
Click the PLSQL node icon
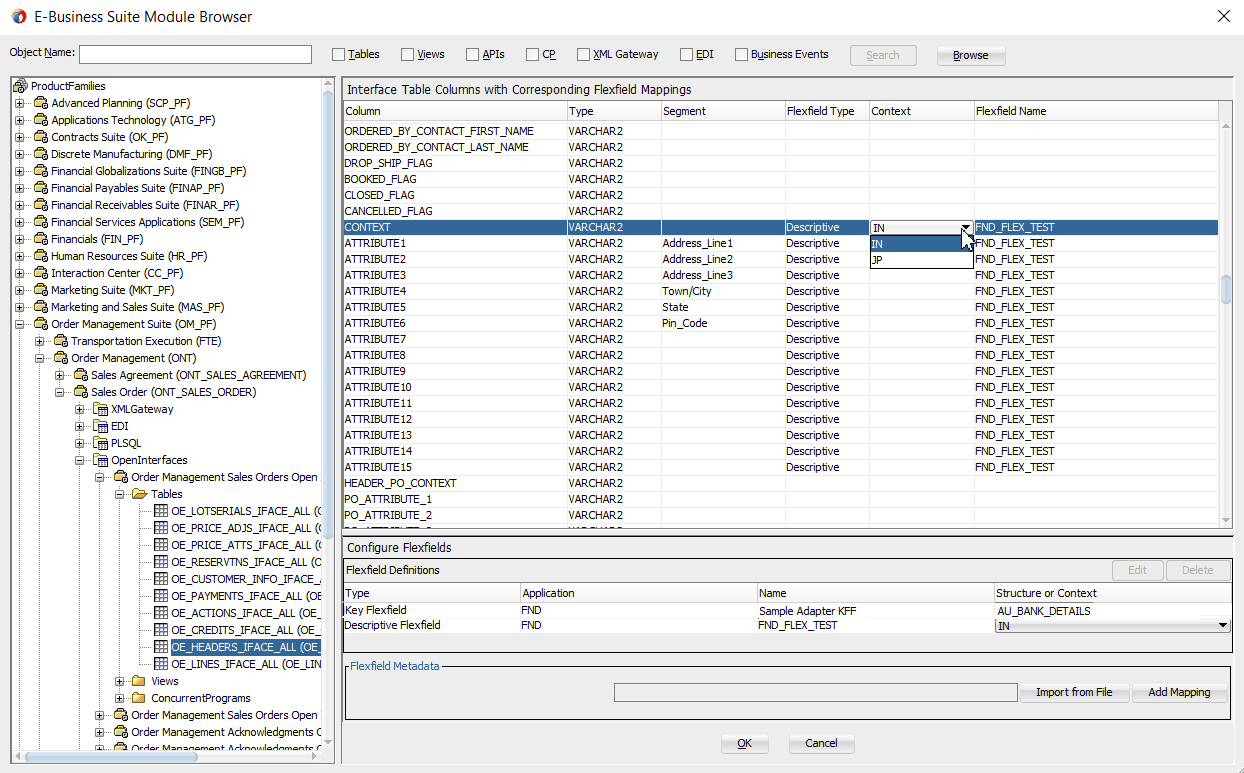click(101, 443)
